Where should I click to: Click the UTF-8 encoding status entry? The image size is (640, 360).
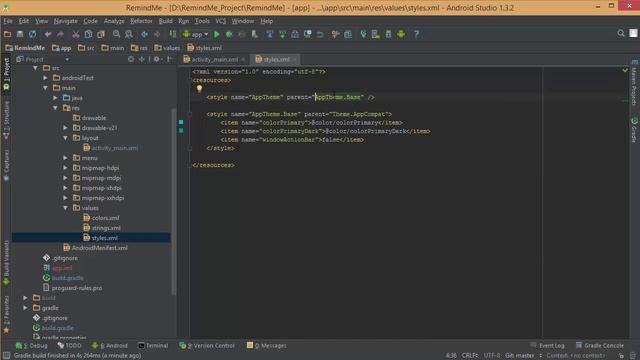492,356
